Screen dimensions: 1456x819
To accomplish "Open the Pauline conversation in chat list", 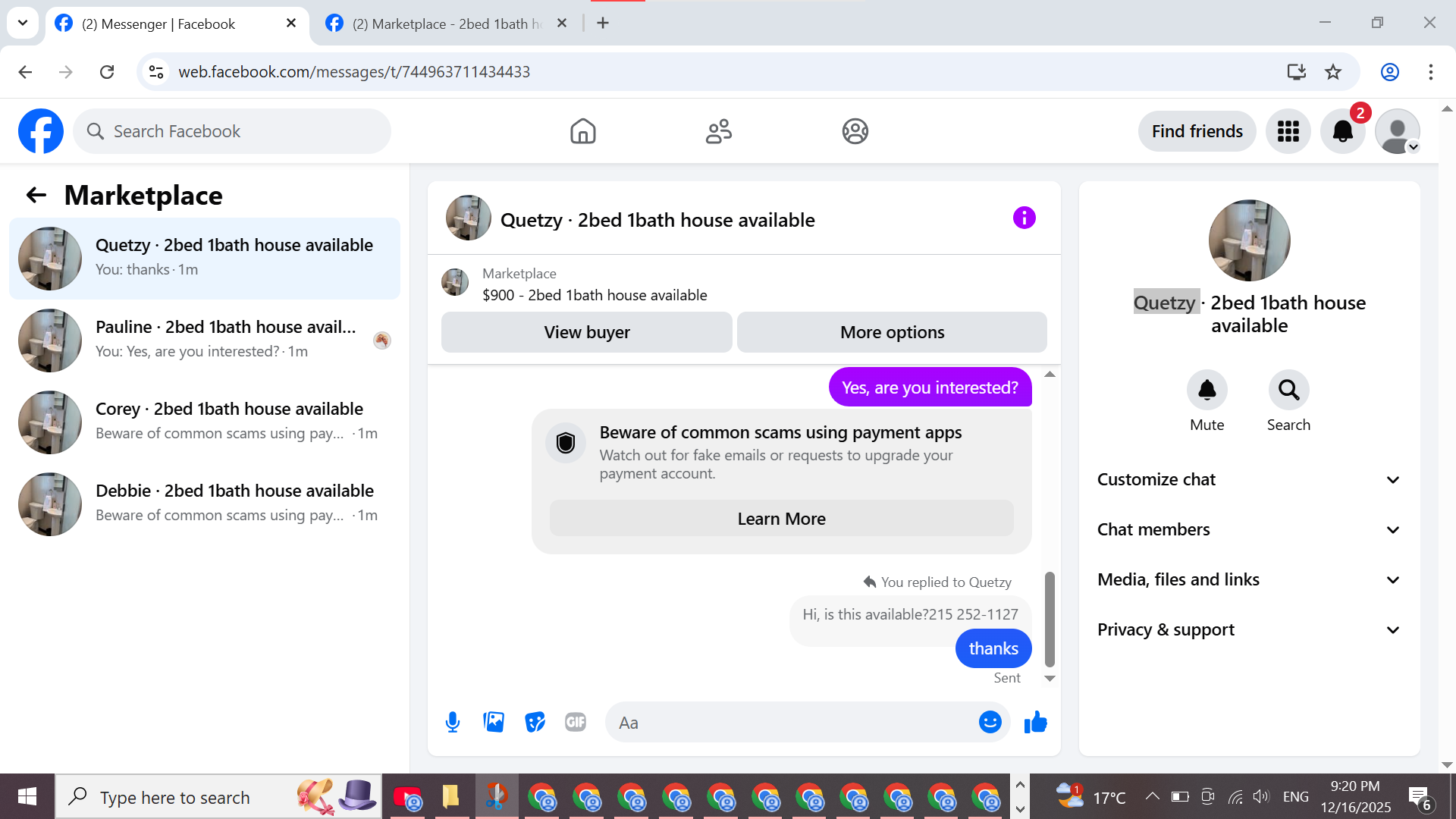I will pos(205,340).
